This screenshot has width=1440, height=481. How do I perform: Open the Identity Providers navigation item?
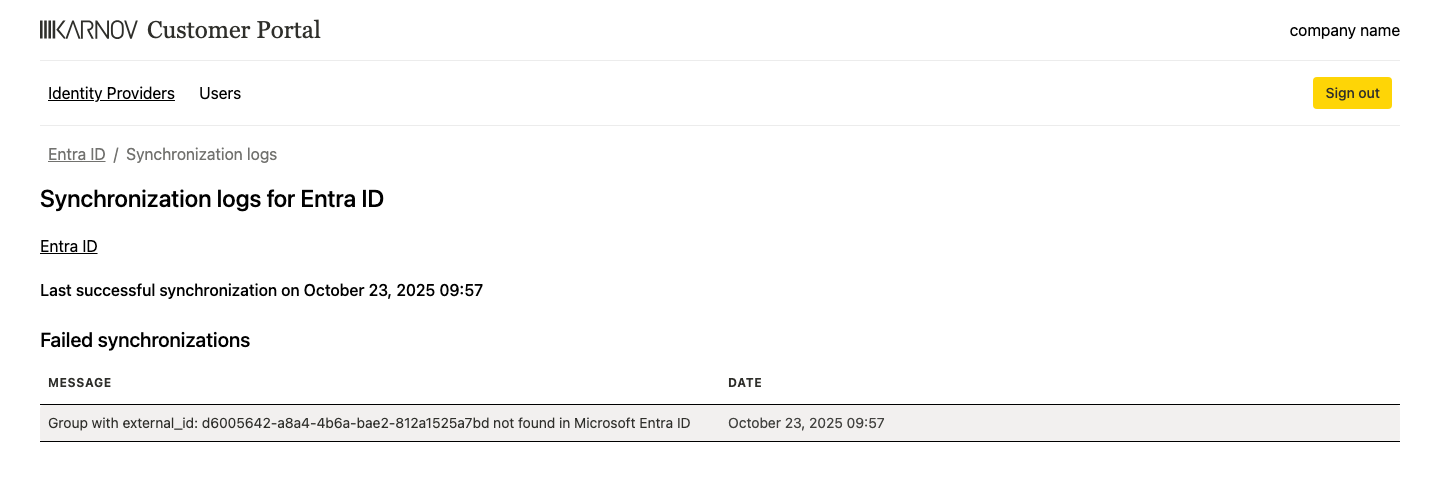(111, 93)
